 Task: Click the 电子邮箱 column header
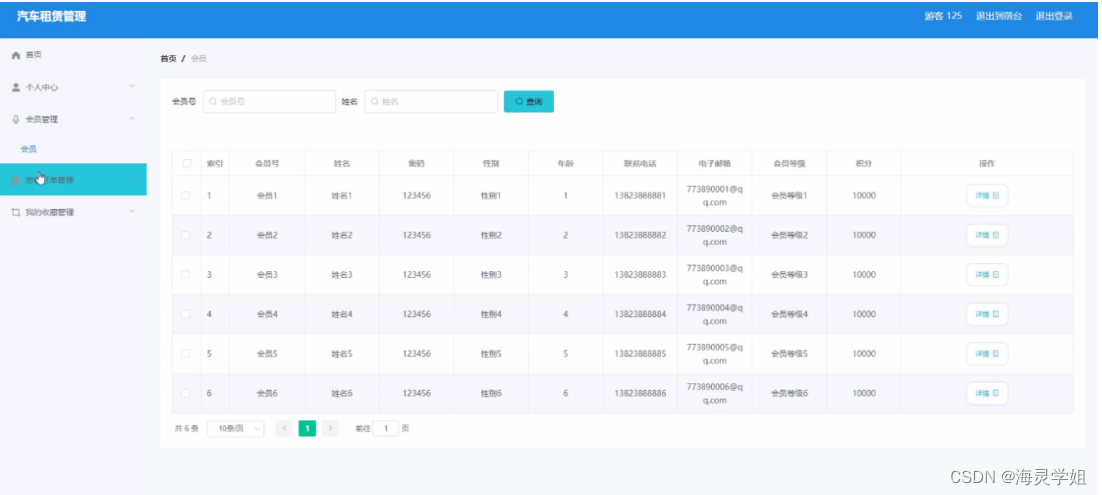(715, 163)
